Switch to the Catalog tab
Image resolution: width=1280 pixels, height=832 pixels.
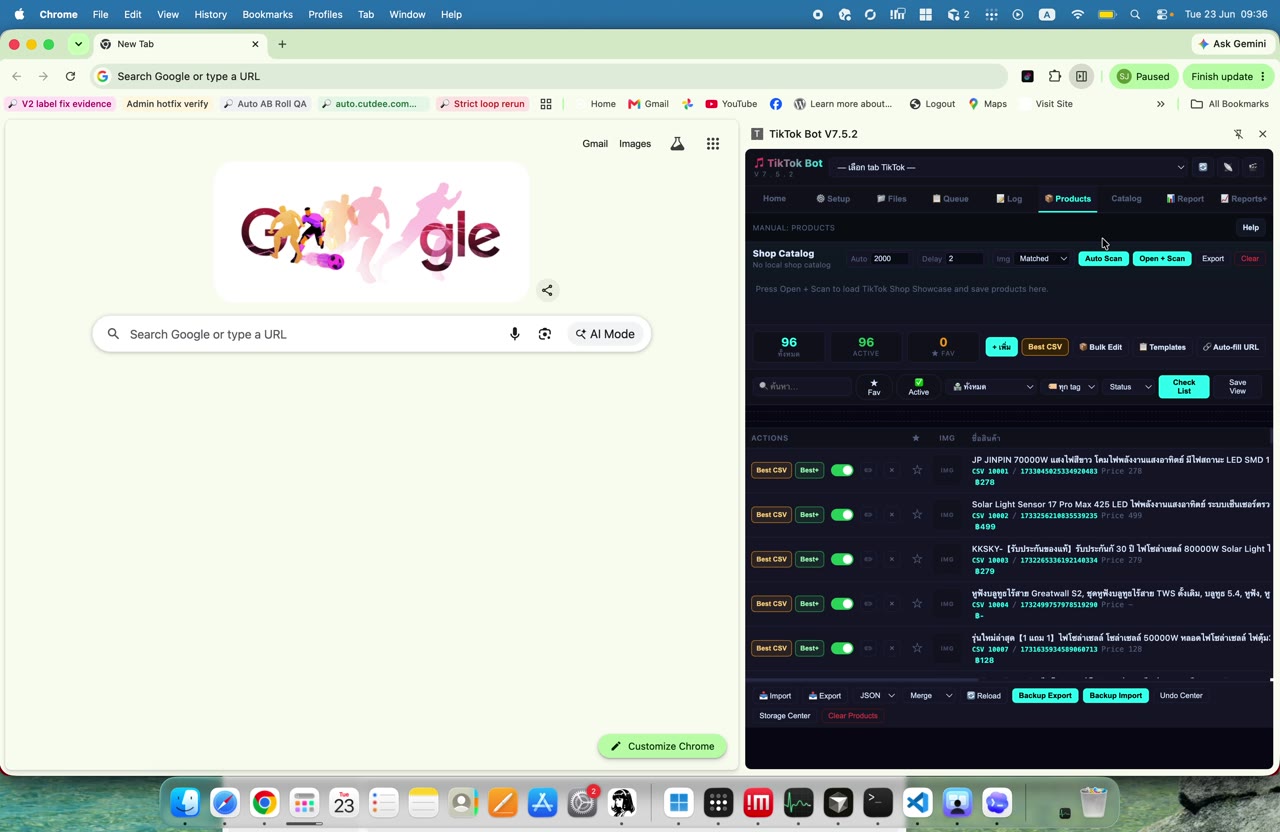(1126, 199)
